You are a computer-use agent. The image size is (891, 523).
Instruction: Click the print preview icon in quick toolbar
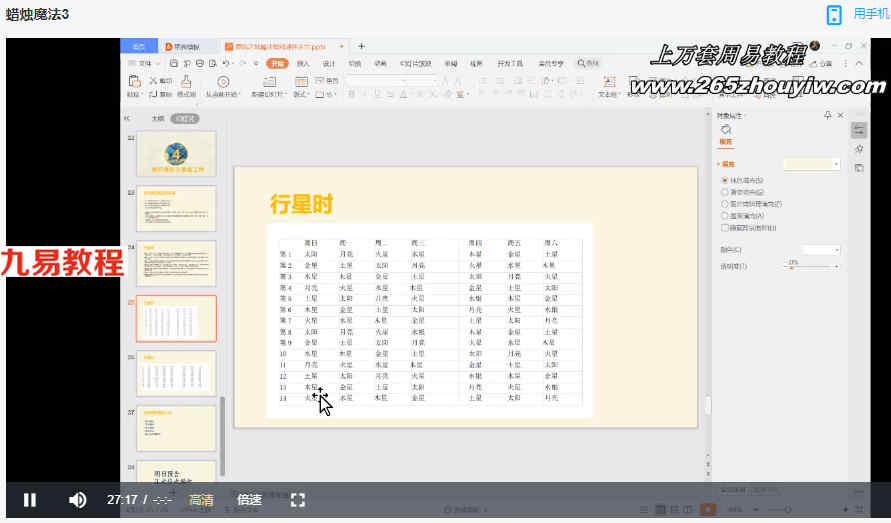click(213, 64)
